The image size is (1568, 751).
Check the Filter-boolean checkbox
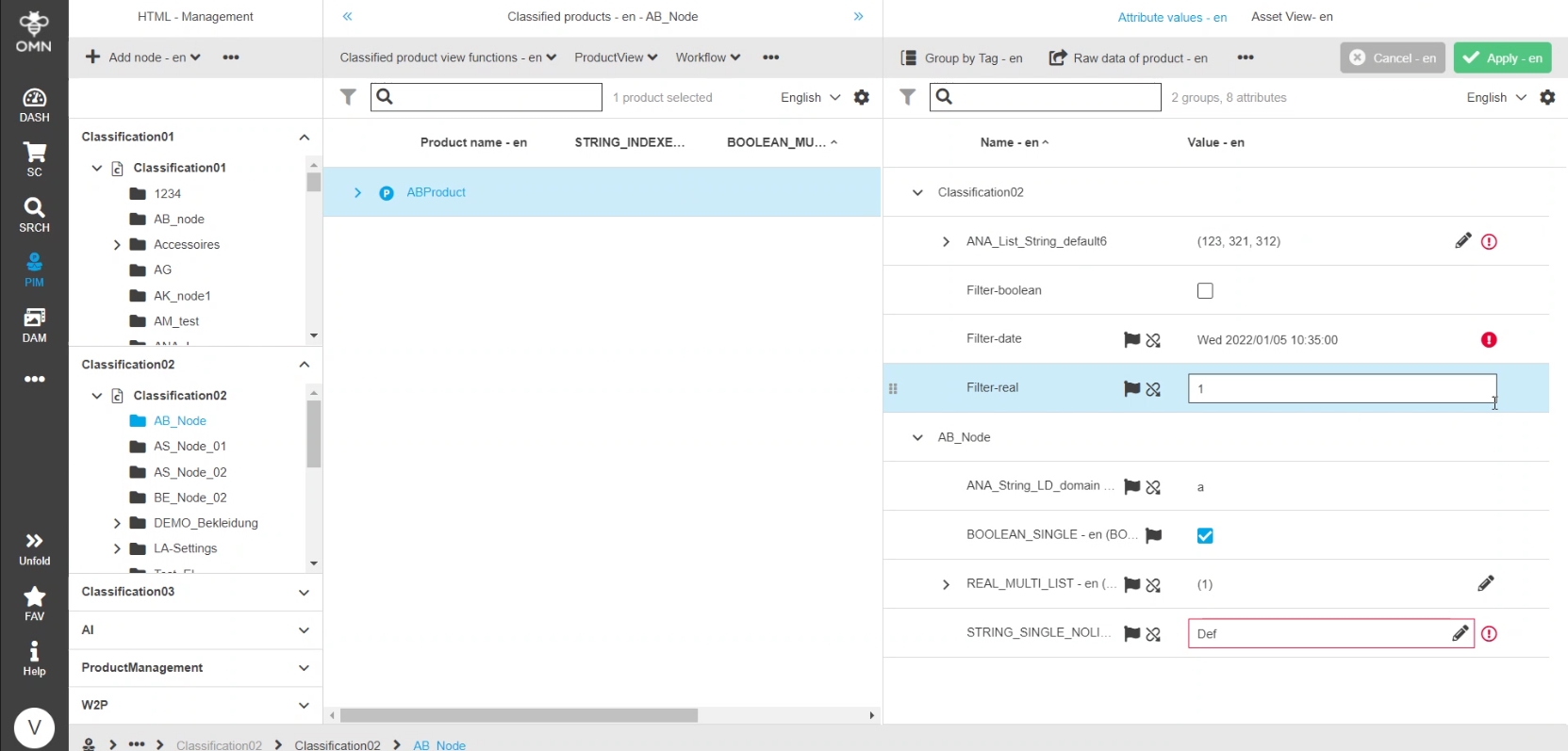(x=1205, y=291)
